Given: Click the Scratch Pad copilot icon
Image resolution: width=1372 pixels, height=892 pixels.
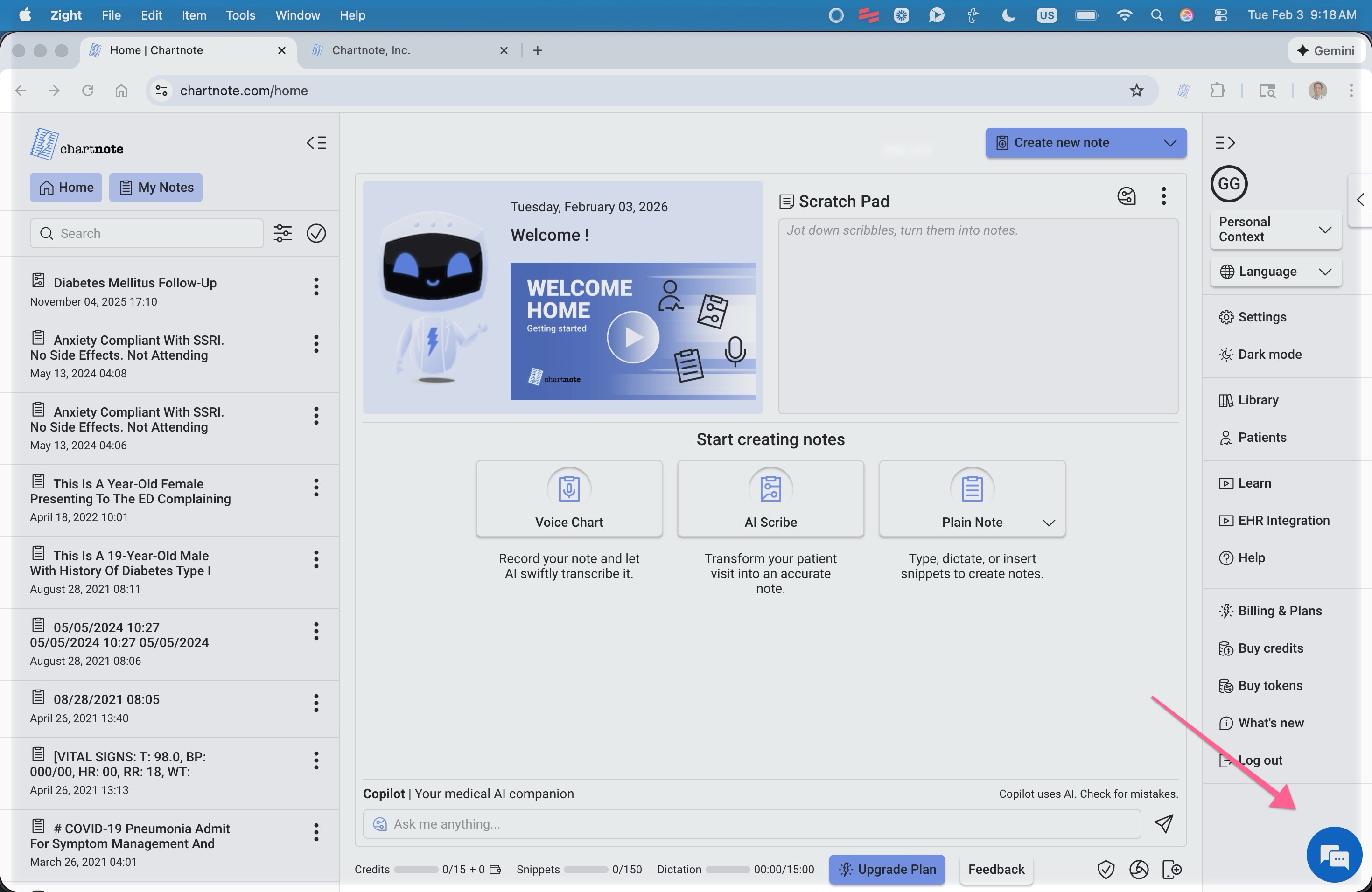Looking at the screenshot, I should (1127, 196).
